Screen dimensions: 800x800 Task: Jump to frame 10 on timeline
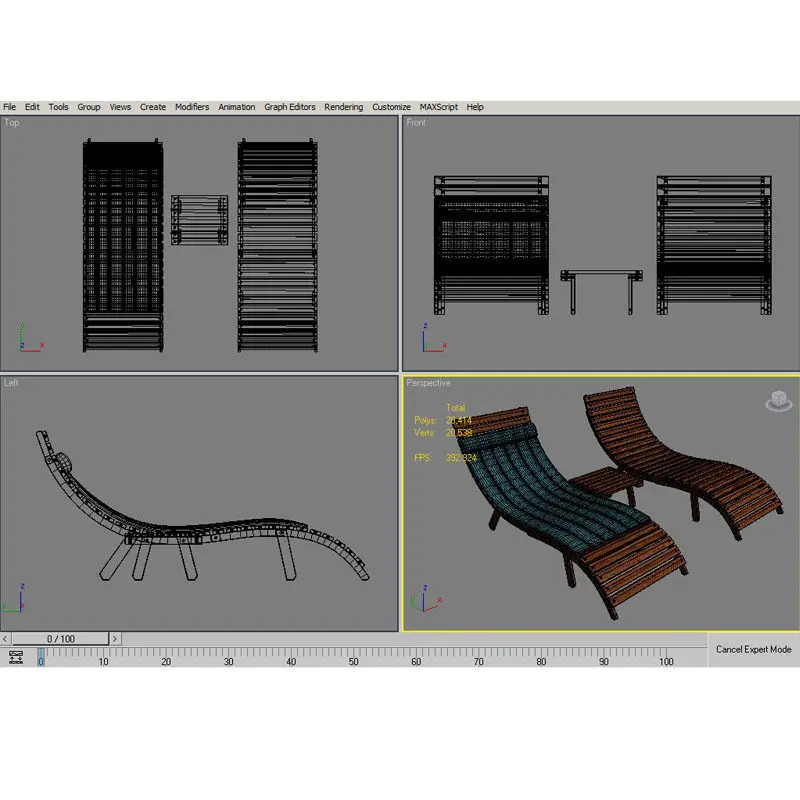coord(103,661)
